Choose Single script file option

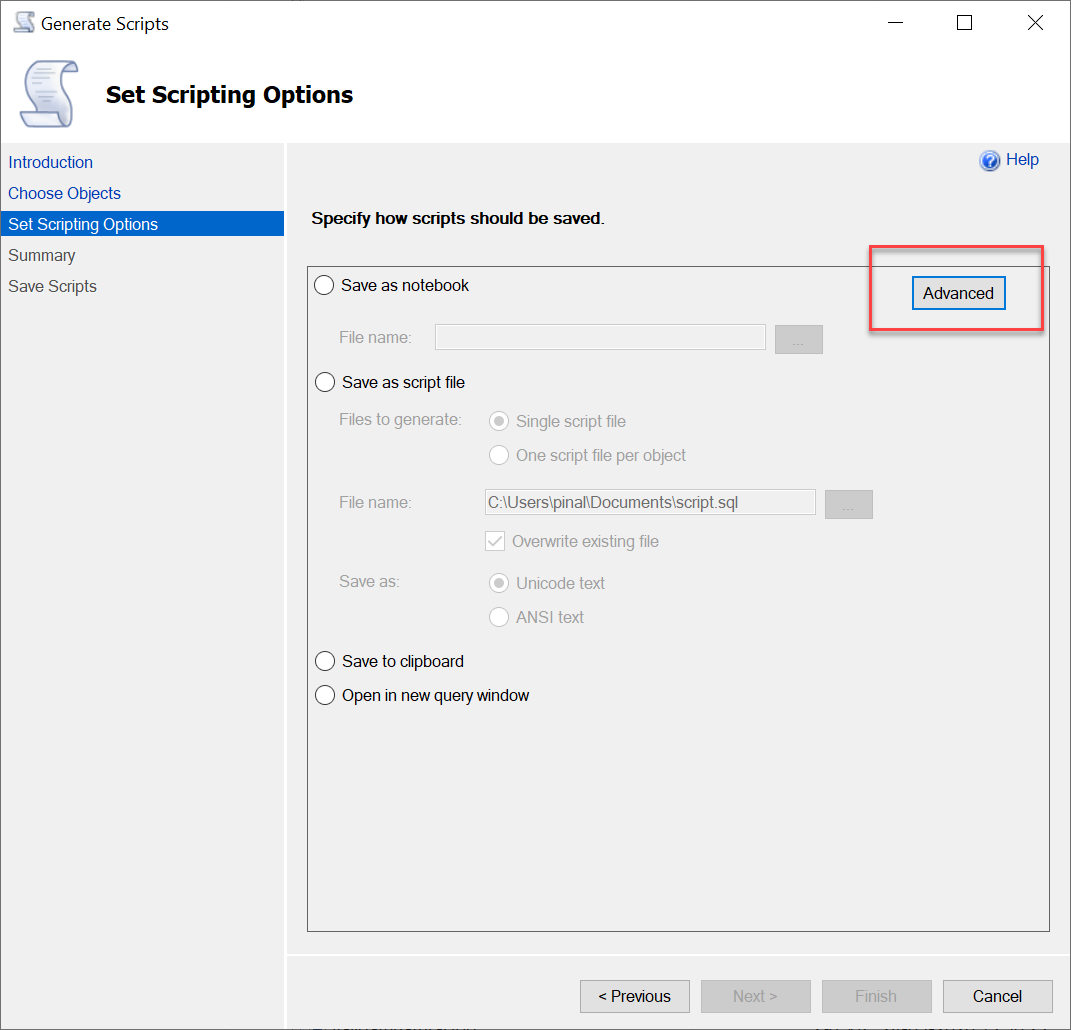pyautogui.click(x=499, y=421)
